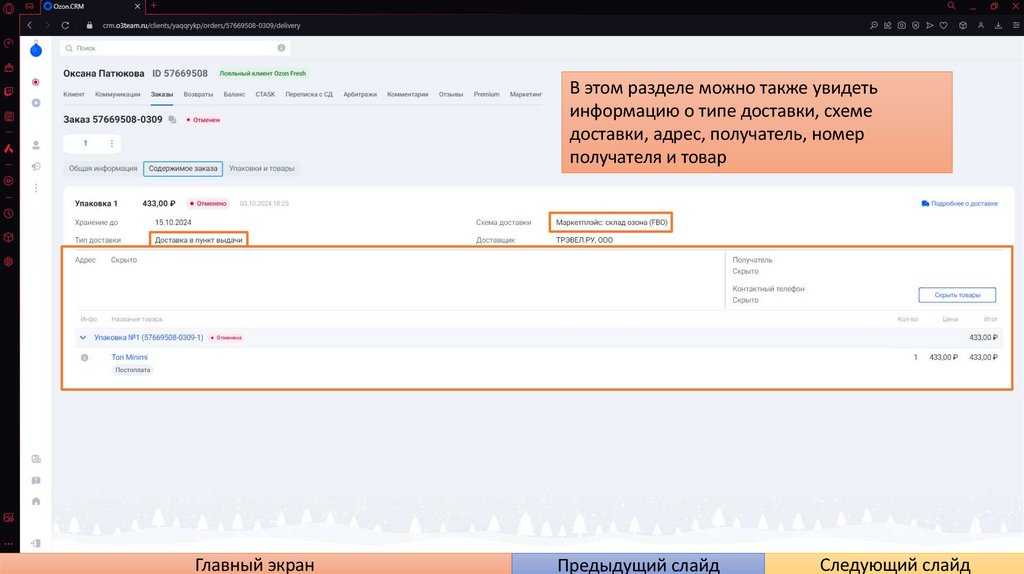The image size is (1024, 574).
Task: Open the Premium tab
Action: (x=487, y=94)
